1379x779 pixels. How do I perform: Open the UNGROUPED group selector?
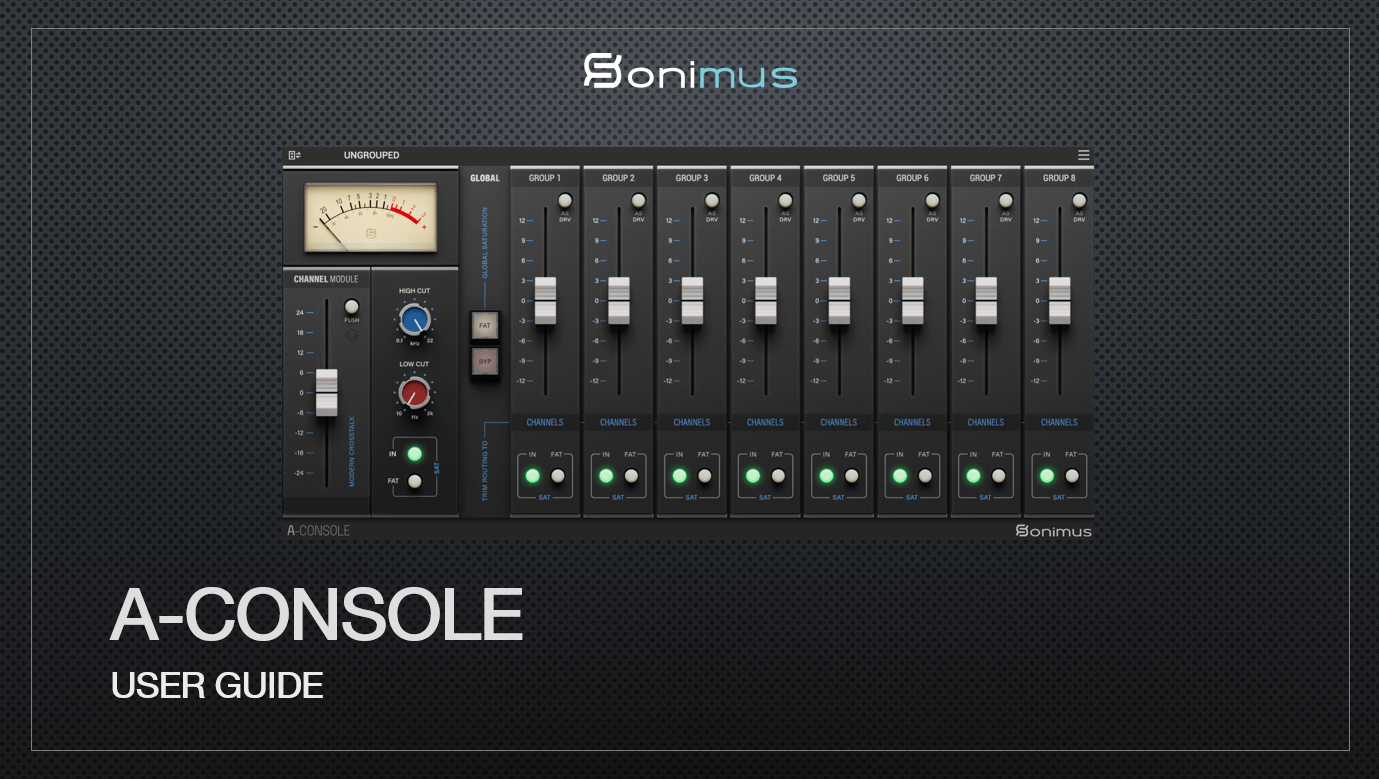371,155
